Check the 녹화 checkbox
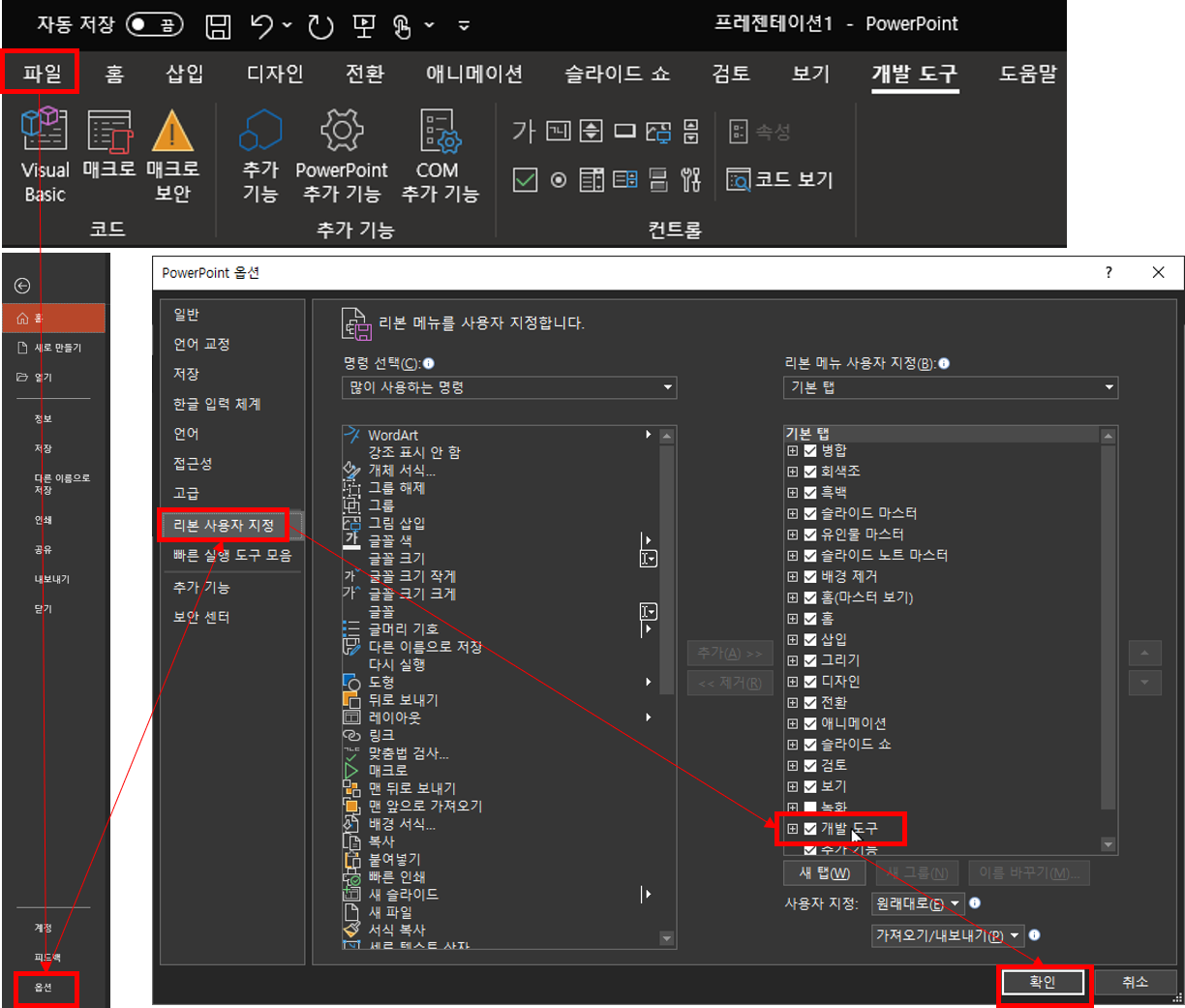The height and width of the screenshot is (1008, 1185). pos(810,808)
